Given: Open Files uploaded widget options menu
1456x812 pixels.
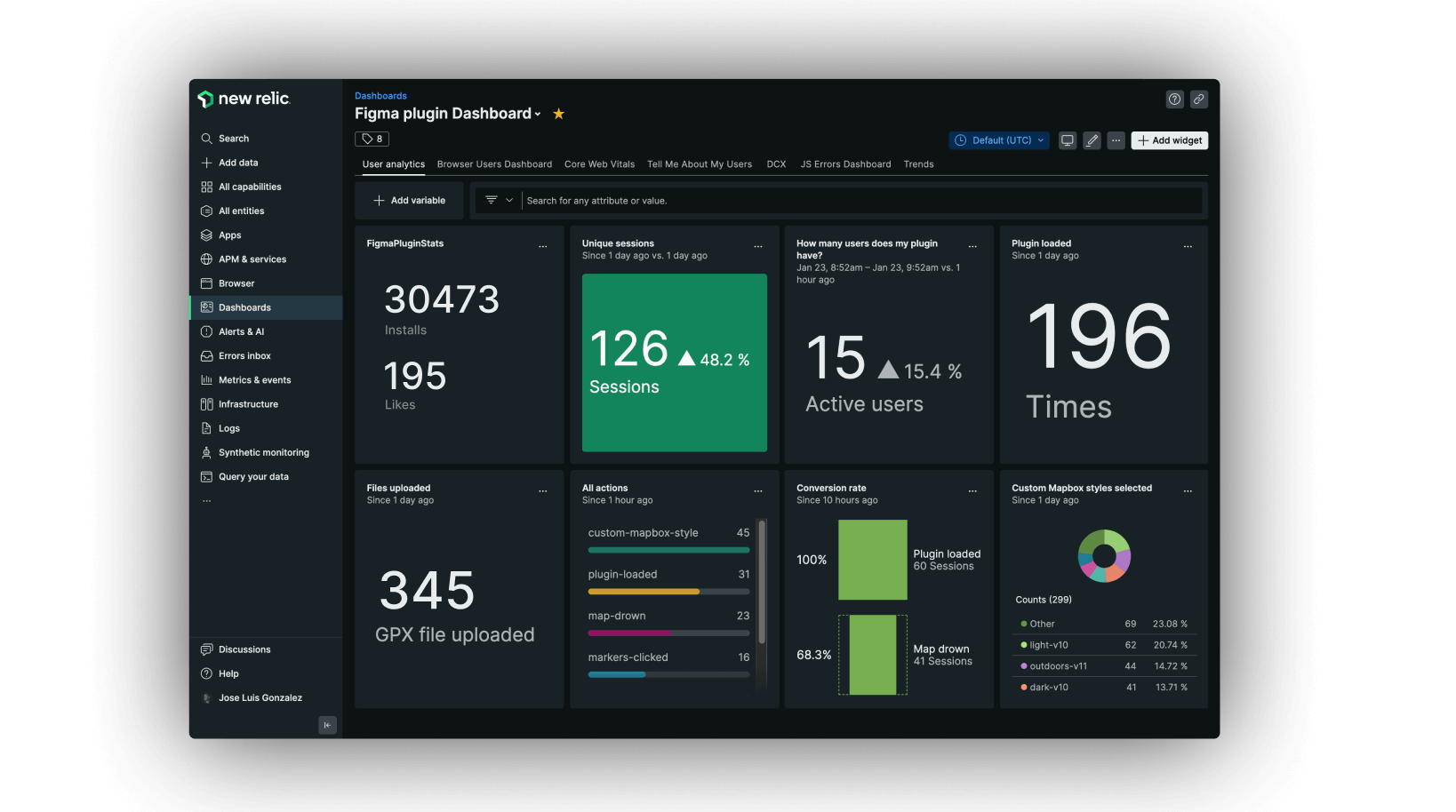Looking at the screenshot, I should pos(543,491).
